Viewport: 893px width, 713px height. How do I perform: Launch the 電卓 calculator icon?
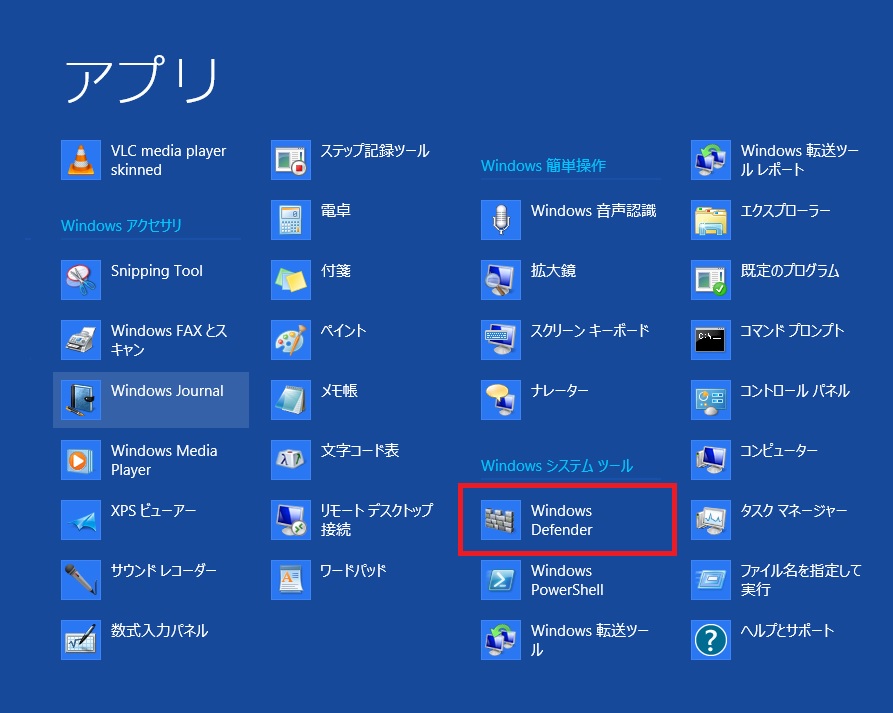pyautogui.click(x=291, y=220)
